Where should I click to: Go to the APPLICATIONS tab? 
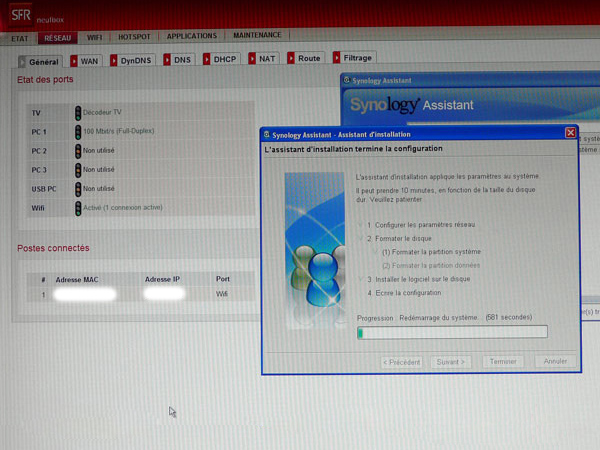[x=192, y=36]
